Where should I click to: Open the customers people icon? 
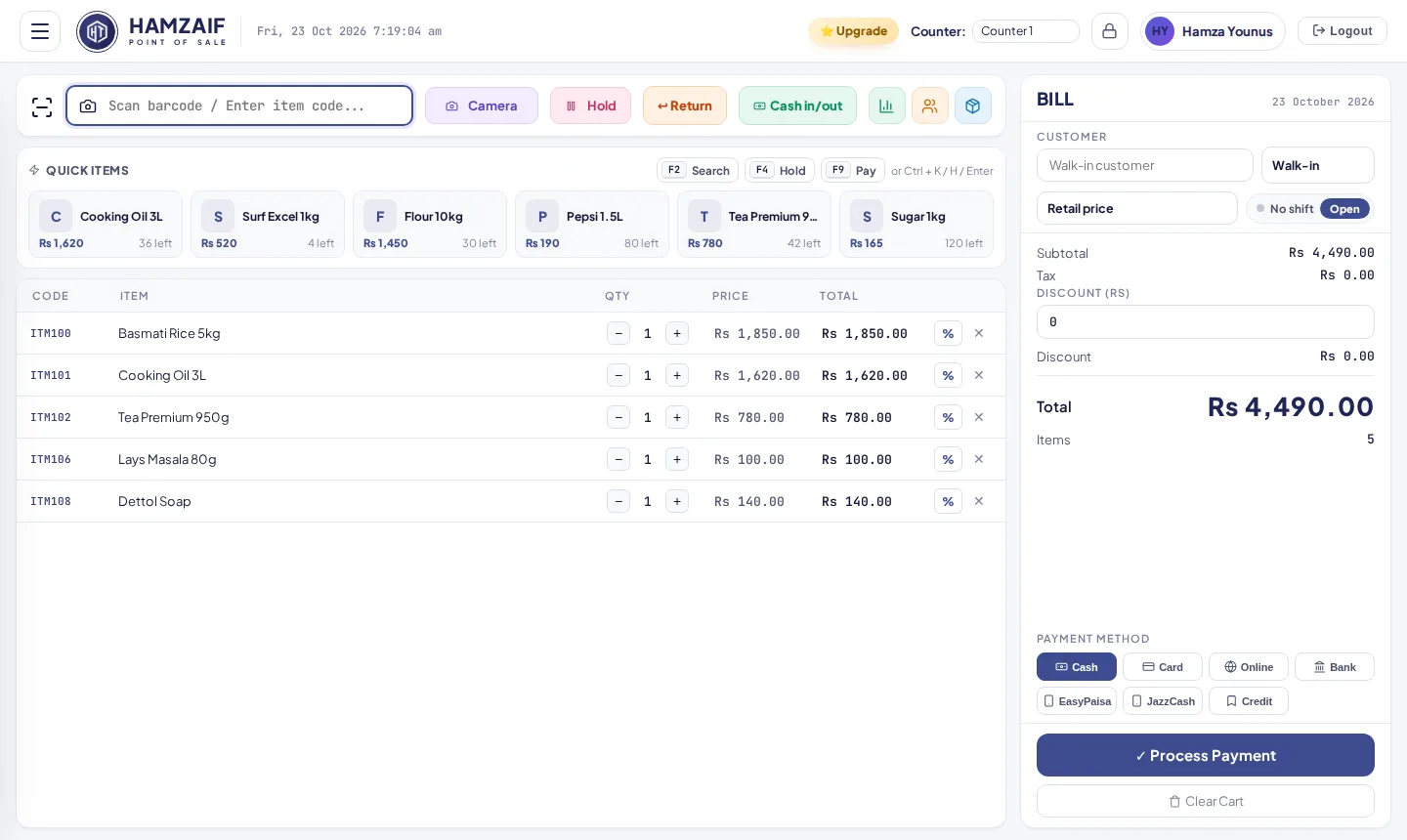click(930, 105)
